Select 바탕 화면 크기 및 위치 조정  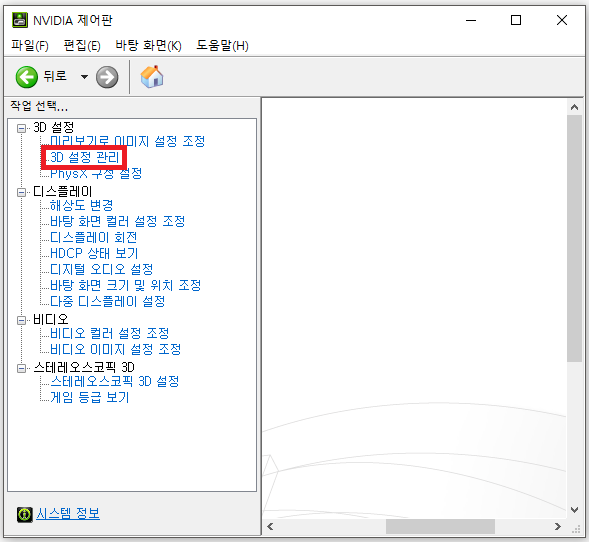point(126,285)
